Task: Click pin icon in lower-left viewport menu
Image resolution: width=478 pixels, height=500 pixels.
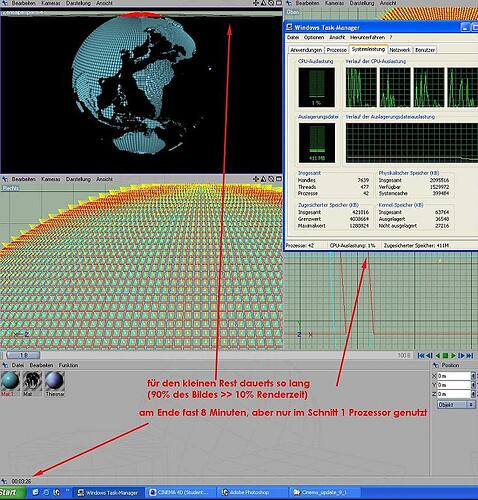Action: coord(5,179)
